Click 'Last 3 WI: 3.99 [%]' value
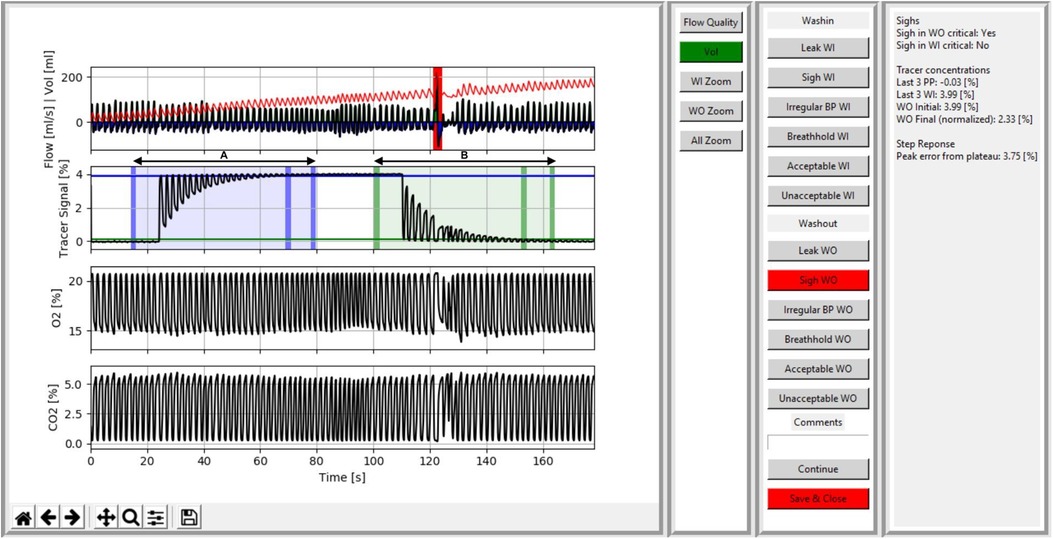 [x=937, y=94]
